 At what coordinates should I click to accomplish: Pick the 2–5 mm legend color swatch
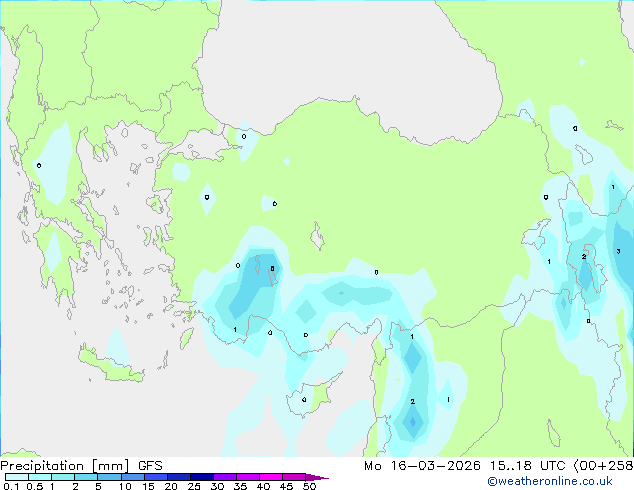86,477
